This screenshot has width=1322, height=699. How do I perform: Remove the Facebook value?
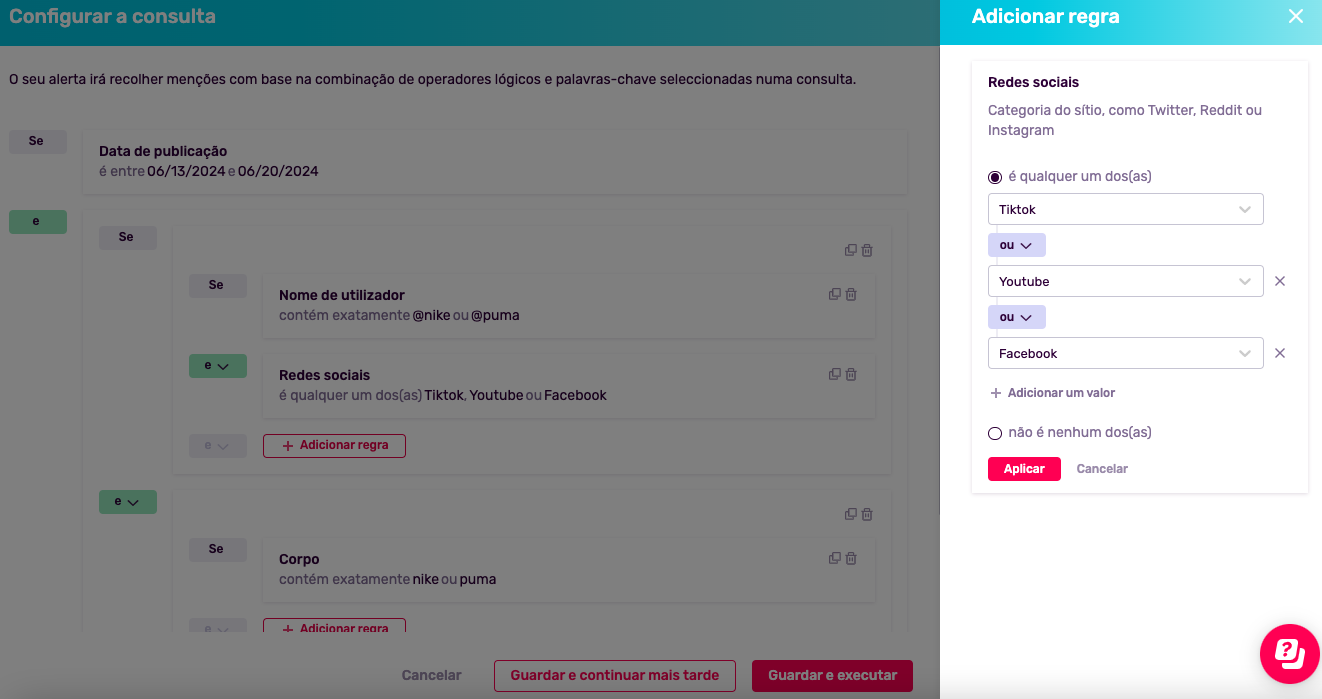1279,353
